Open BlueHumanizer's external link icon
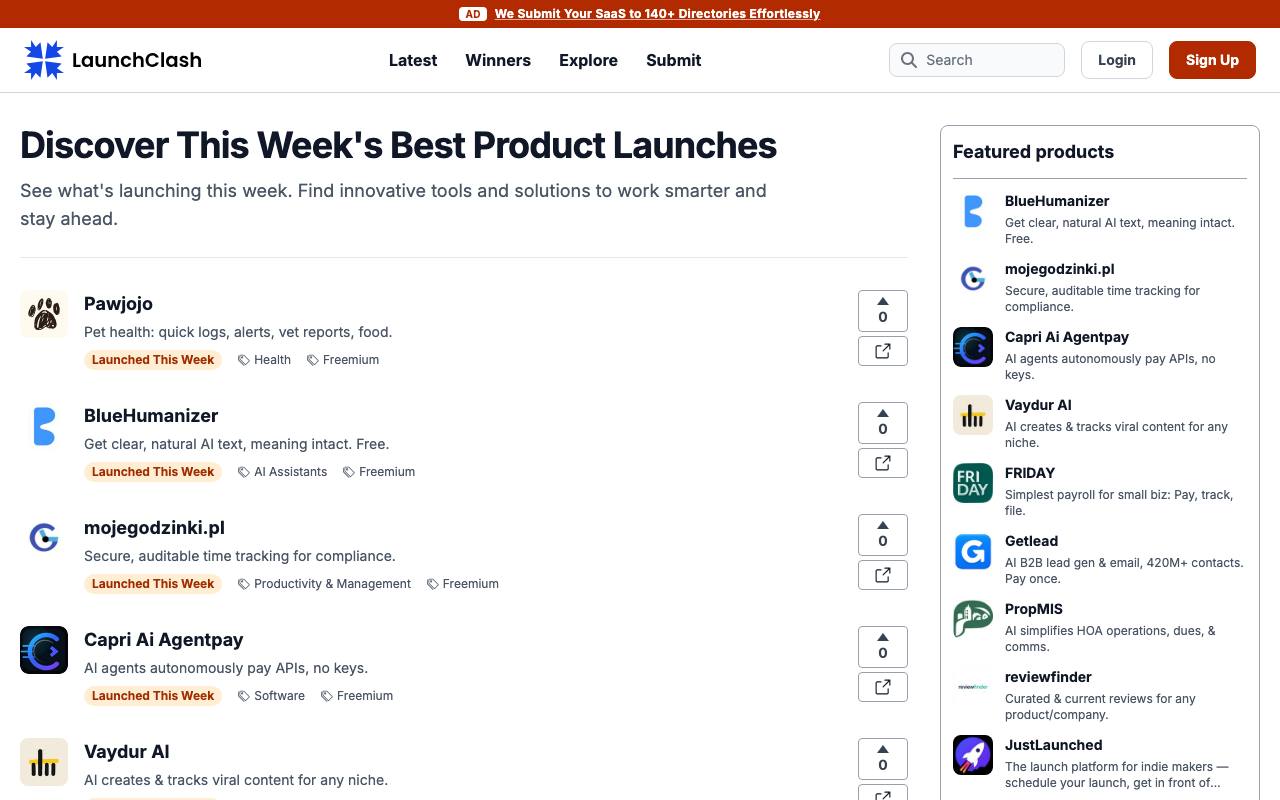1280x800 pixels. point(883,463)
